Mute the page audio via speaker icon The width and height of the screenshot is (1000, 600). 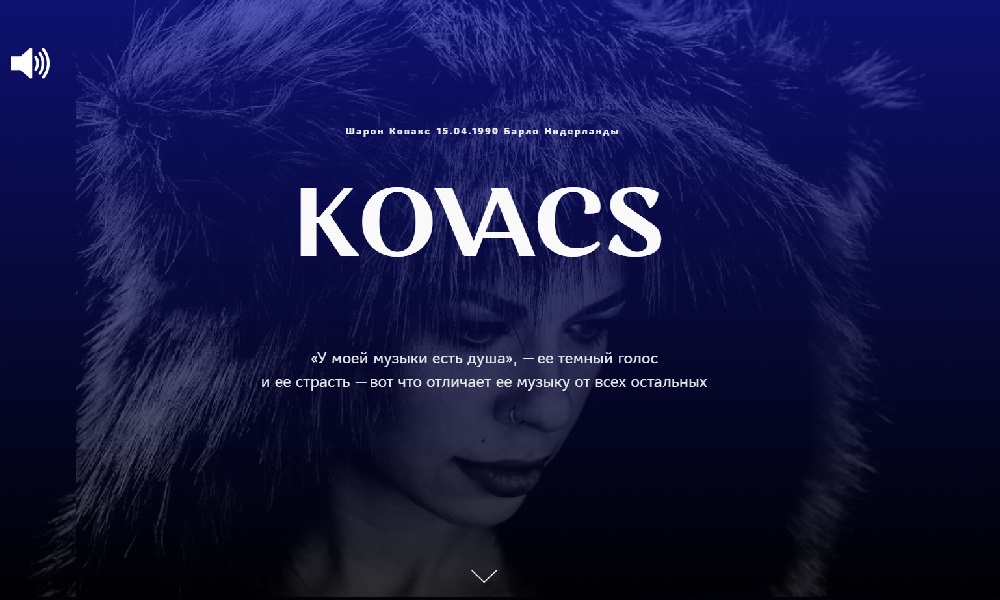coord(30,63)
